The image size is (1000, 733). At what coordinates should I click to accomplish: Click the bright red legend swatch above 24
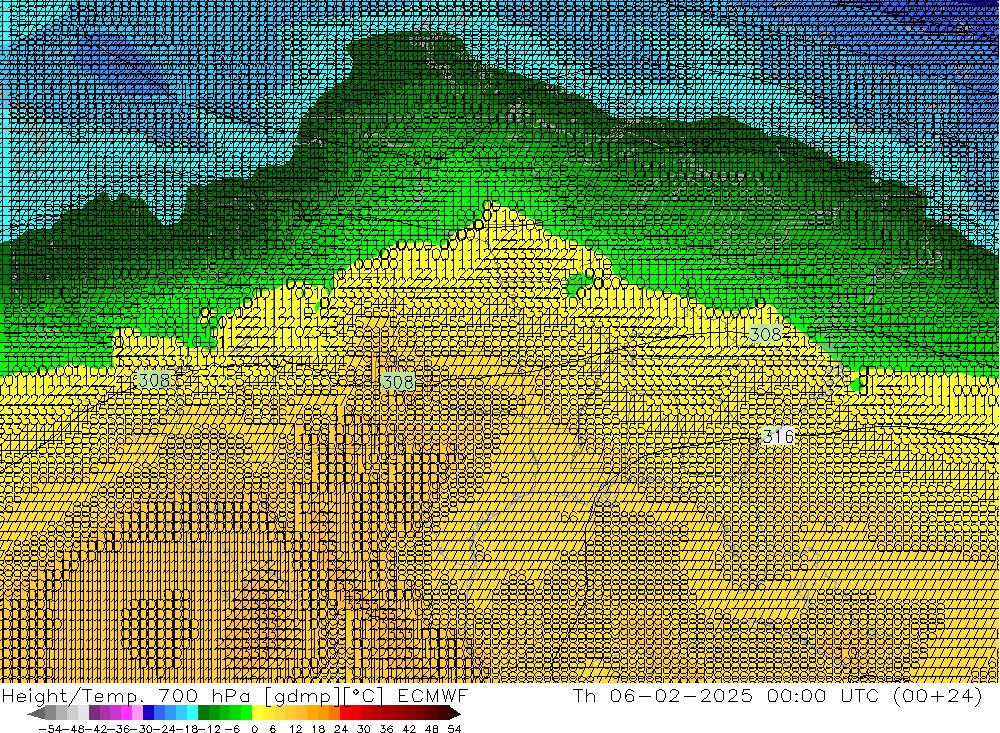click(345, 714)
